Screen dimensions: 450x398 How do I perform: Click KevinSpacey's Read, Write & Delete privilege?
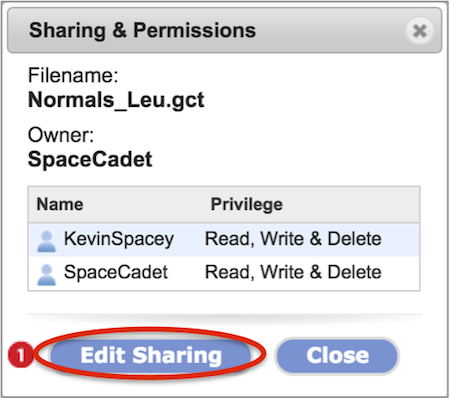(293, 239)
